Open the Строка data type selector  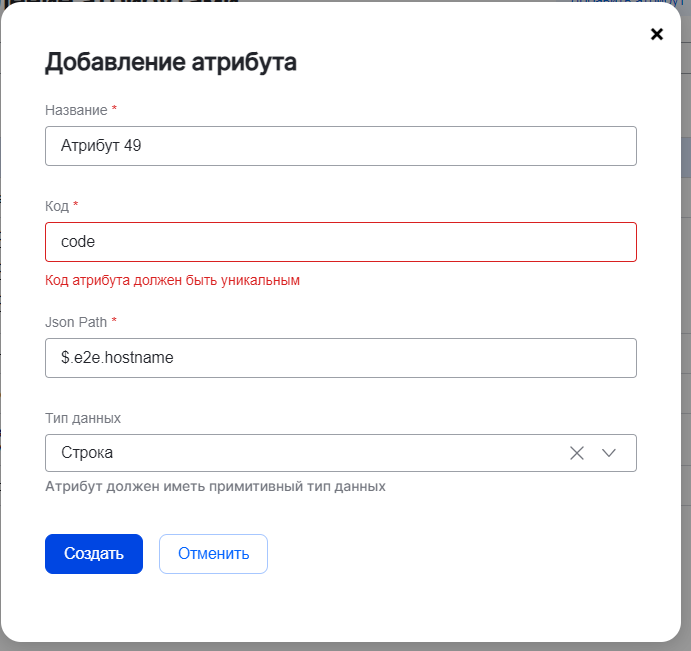pos(300,453)
